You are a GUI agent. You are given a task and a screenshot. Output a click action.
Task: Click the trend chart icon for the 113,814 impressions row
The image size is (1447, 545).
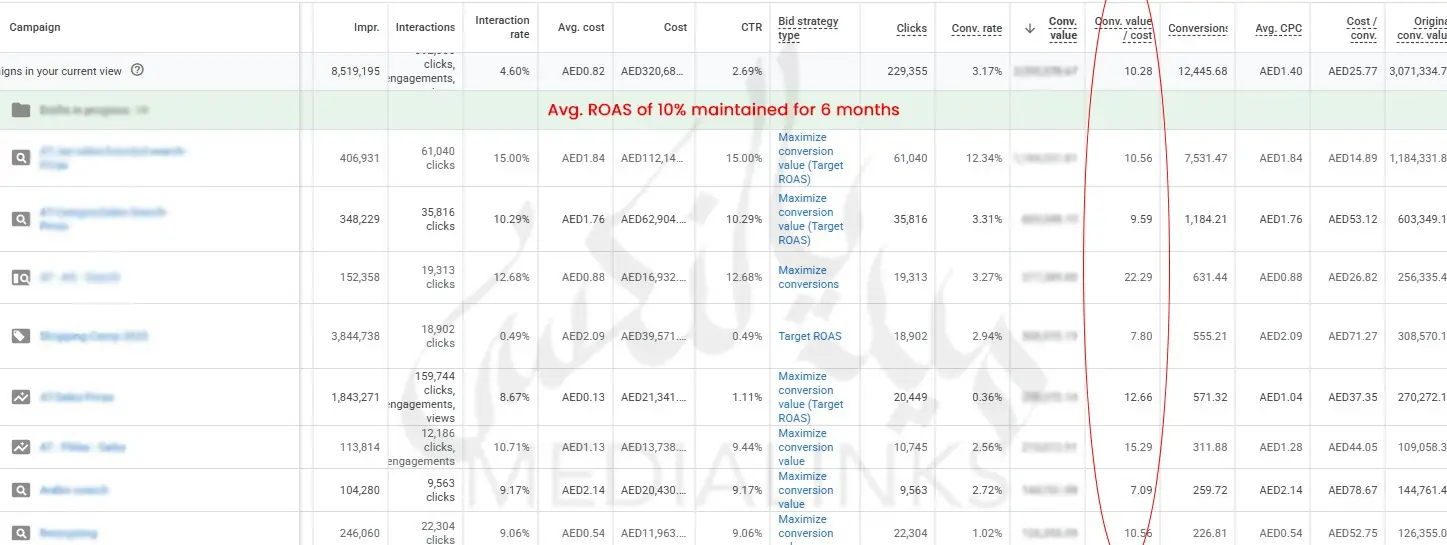point(20,447)
